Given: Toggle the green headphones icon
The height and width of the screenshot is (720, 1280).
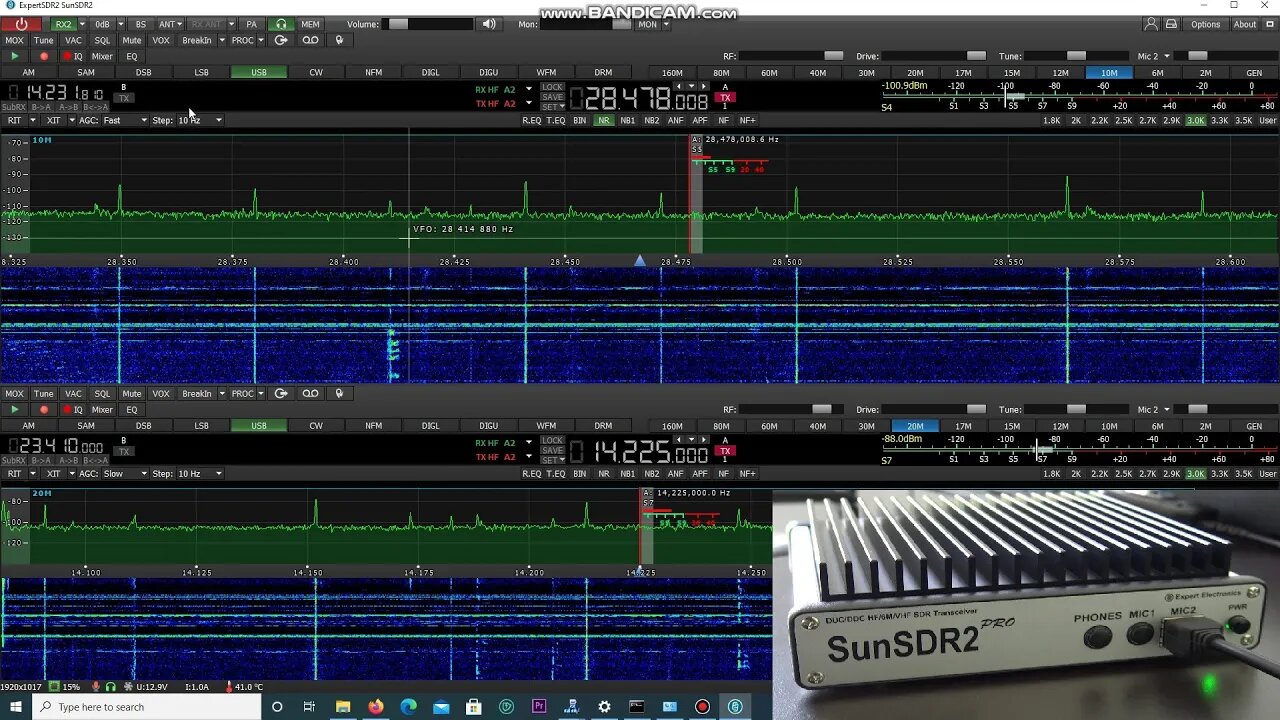Looking at the screenshot, I should 281,24.
